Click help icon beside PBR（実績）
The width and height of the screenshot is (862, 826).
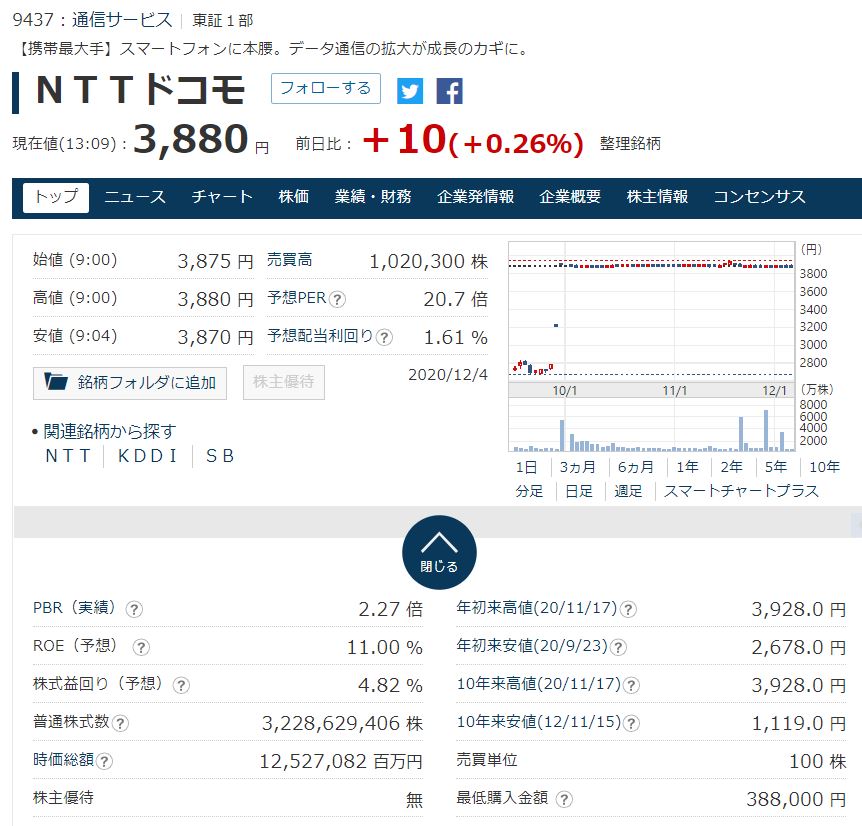[134, 609]
